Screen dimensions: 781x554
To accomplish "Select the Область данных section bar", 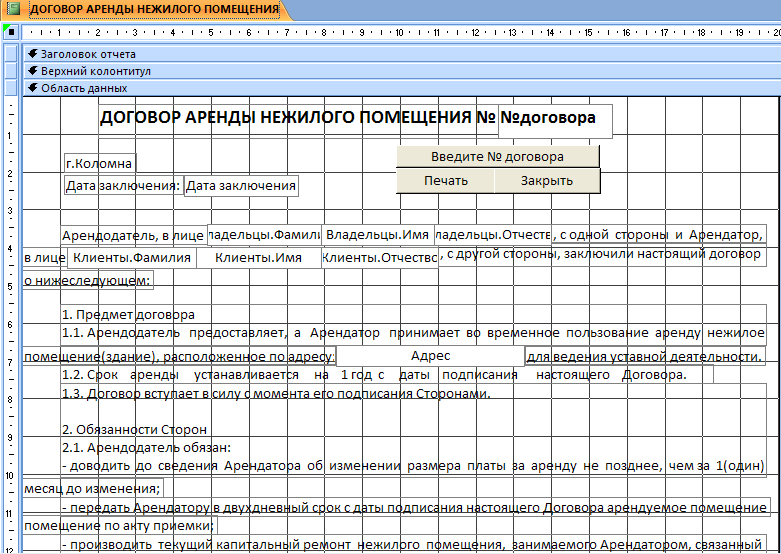I will [401, 88].
